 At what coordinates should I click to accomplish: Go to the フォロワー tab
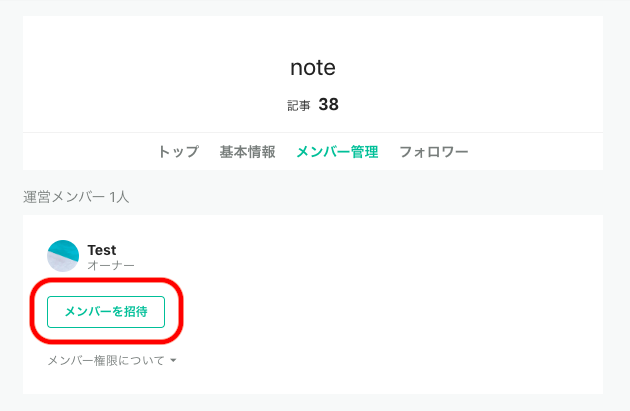pos(434,152)
